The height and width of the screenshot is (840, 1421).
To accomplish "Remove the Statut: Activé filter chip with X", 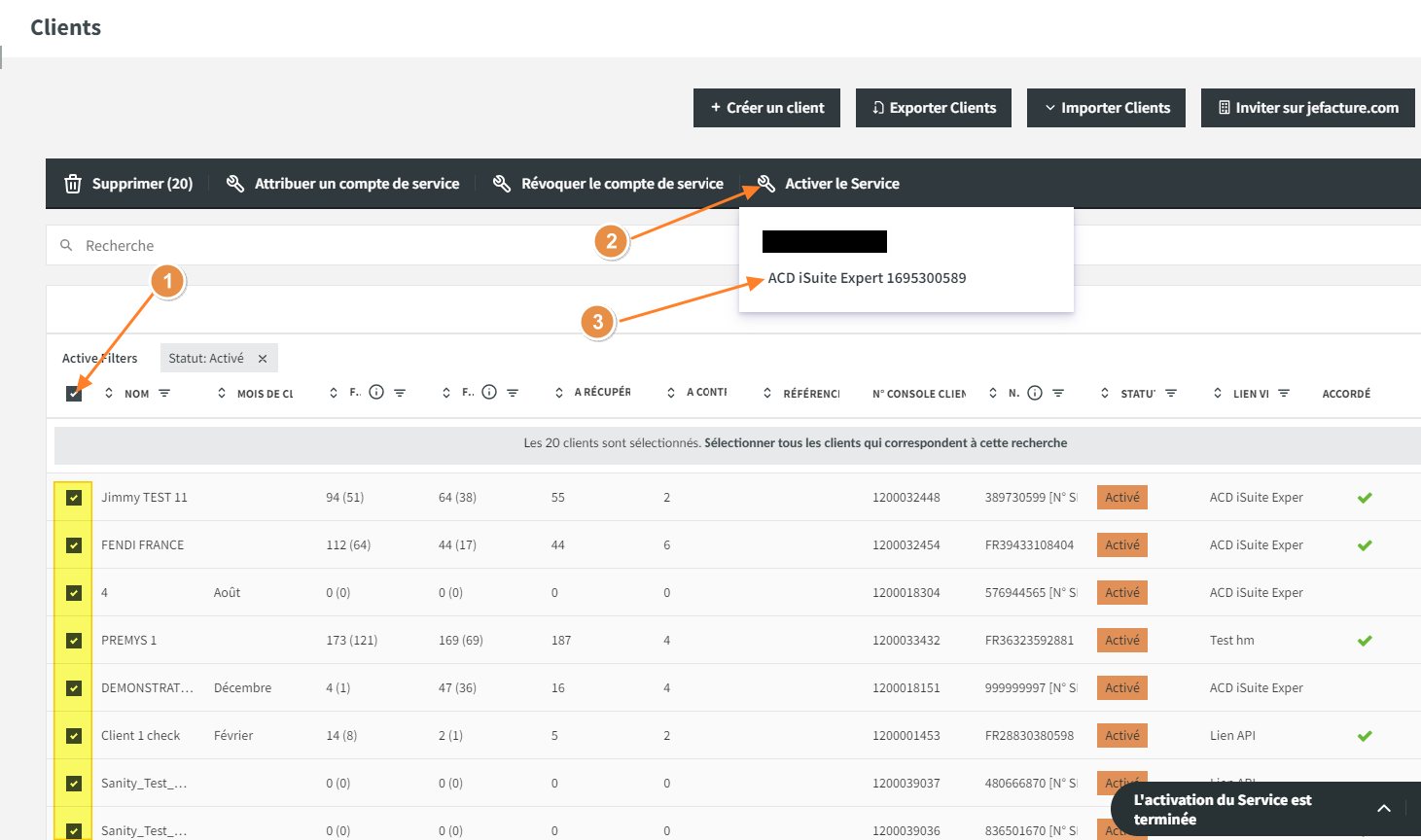I will point(263,359).
